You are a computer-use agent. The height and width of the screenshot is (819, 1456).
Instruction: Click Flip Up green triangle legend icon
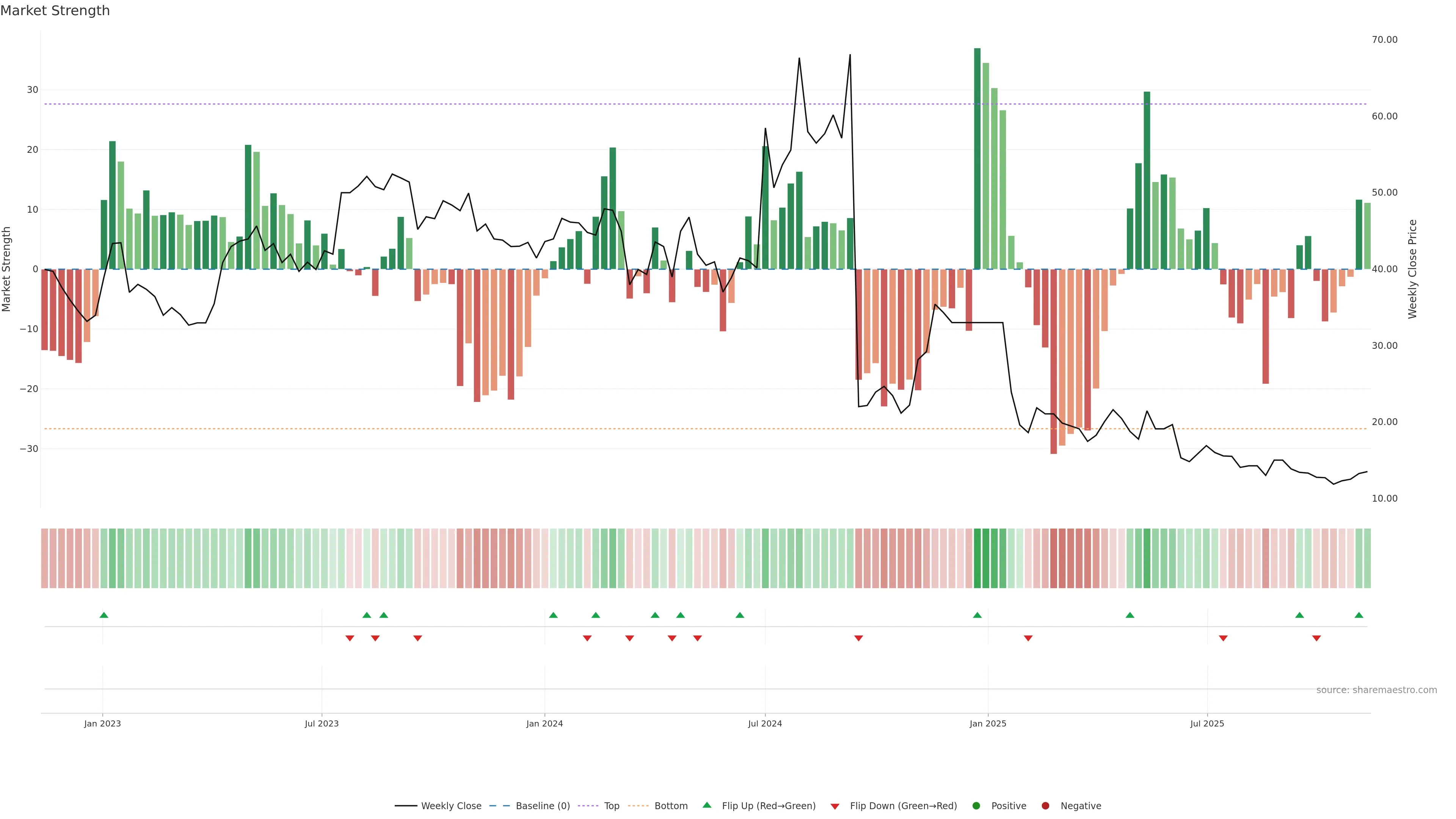(x=706, y=805)
